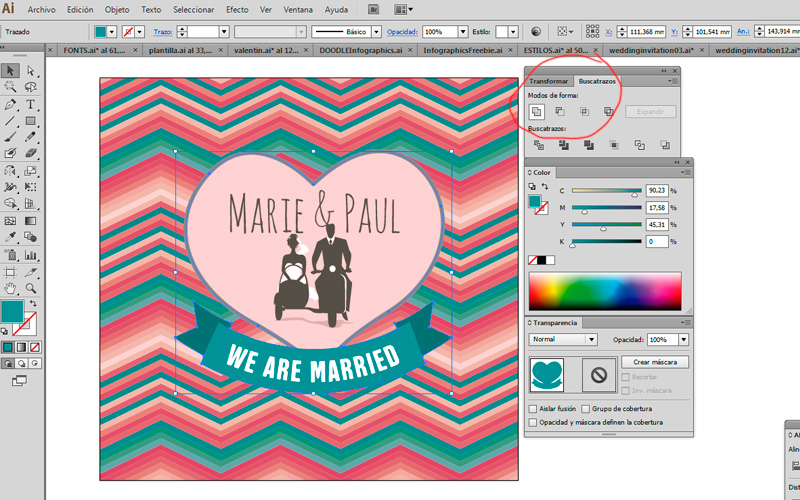Toggle the Inv. máscara checkbox

[626, 390]
